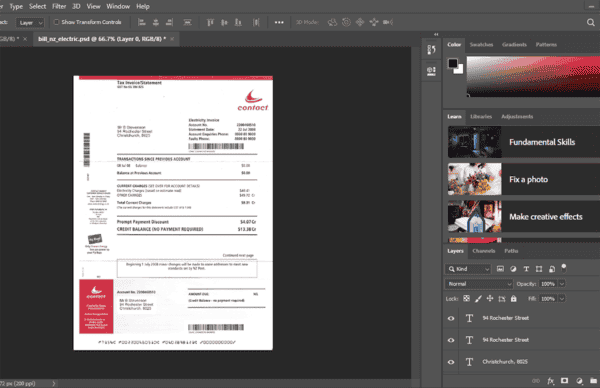The image size is (600, 388).
Task: Lock transparent pixels in Layers panel
Action: click(466, 298)
